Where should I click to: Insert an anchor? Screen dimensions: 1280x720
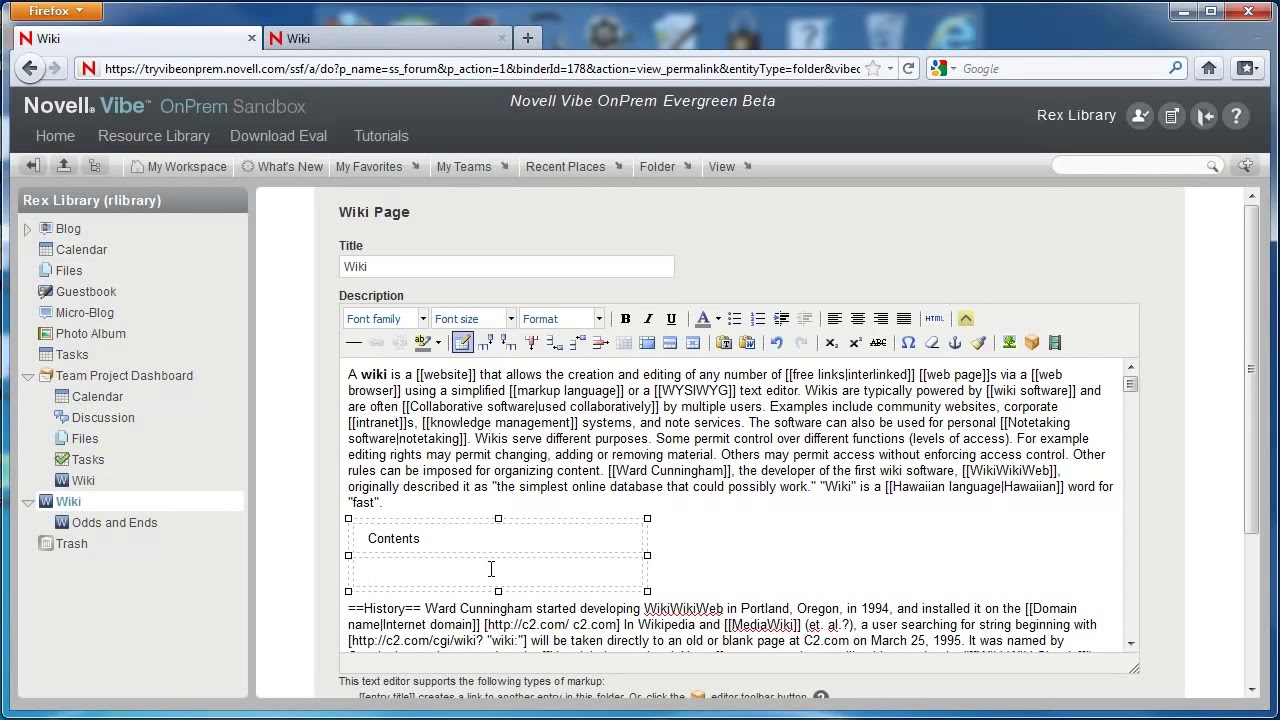pyautogui.click(x=955, y=343)
